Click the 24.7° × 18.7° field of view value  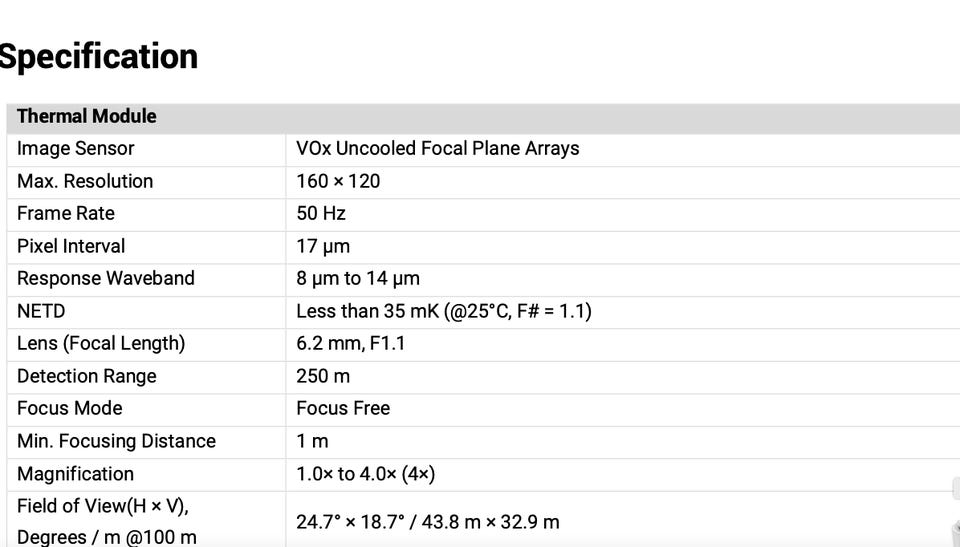(x=427, y=522)
